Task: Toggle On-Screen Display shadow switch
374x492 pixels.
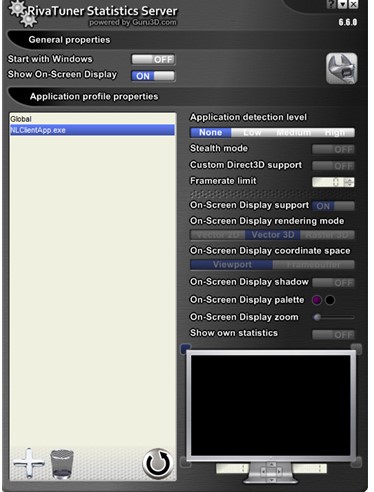Action: 333,283
